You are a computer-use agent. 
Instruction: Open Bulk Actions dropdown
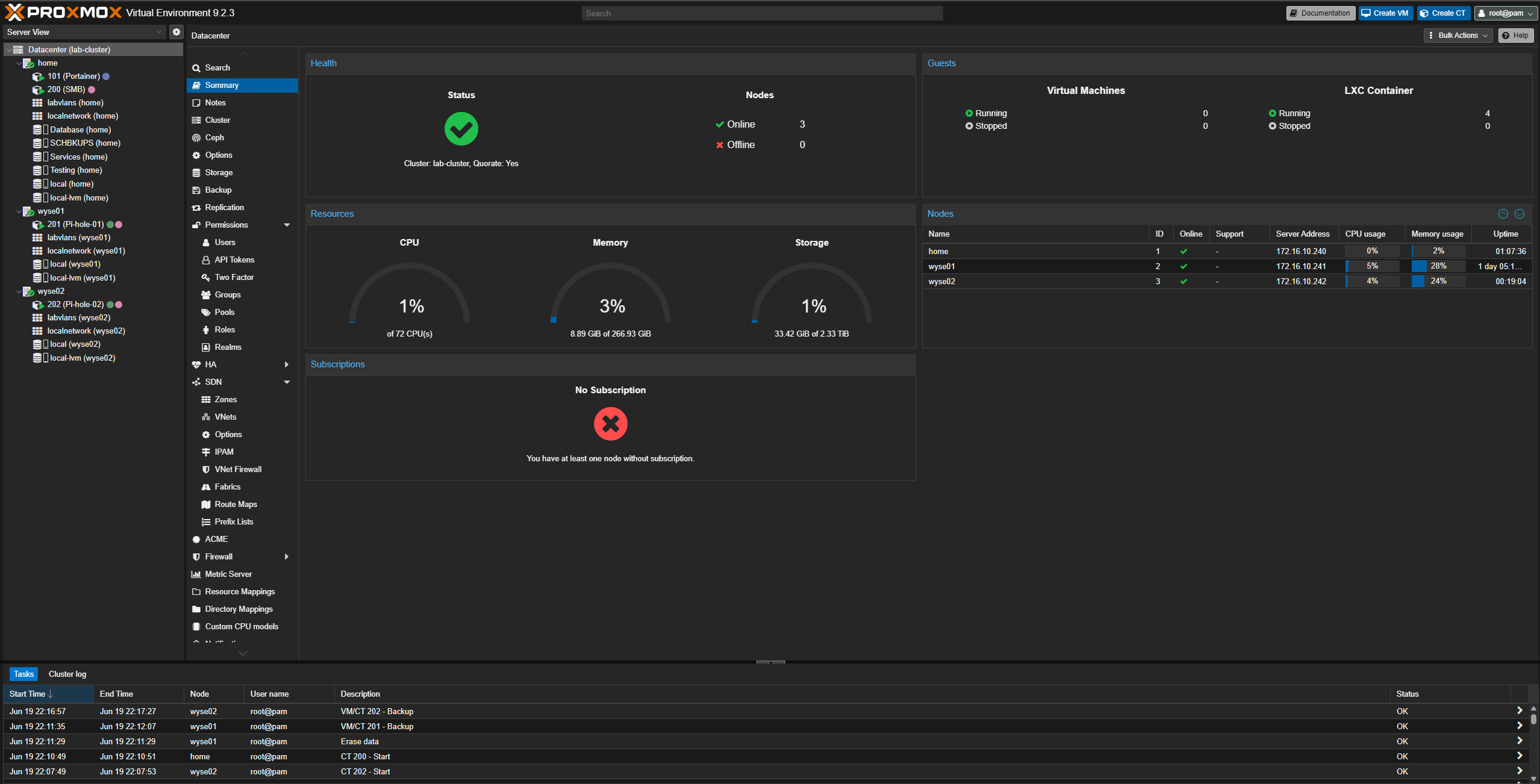pyautogui.click(x=1458, y=36)
